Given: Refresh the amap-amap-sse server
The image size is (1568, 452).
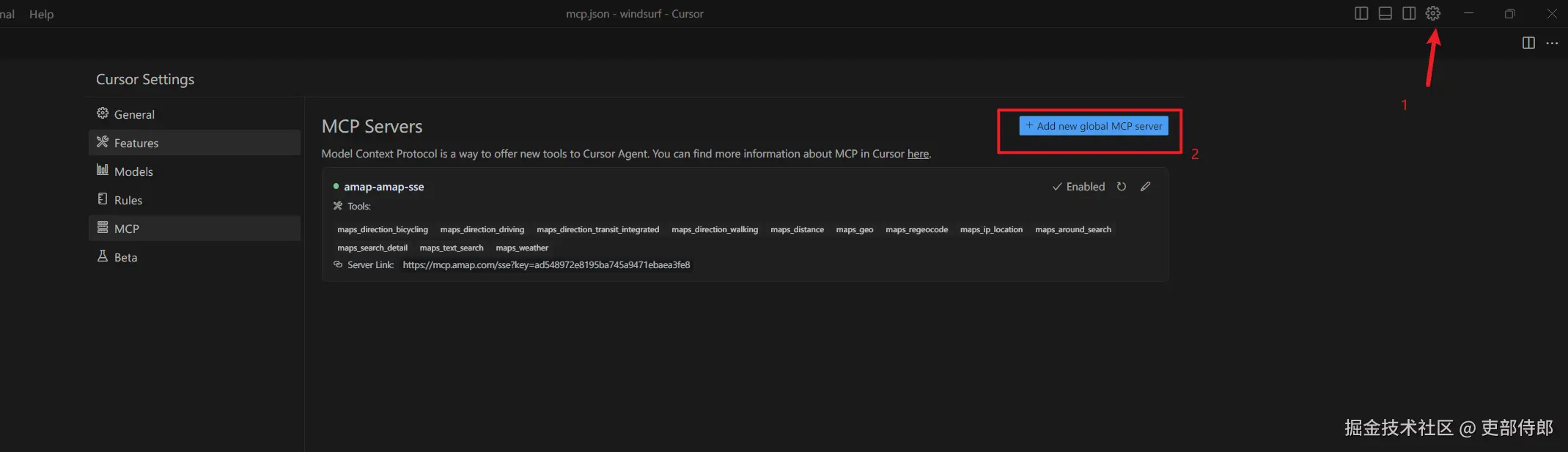Looking at the screenshot, I should pos(1122,187).
